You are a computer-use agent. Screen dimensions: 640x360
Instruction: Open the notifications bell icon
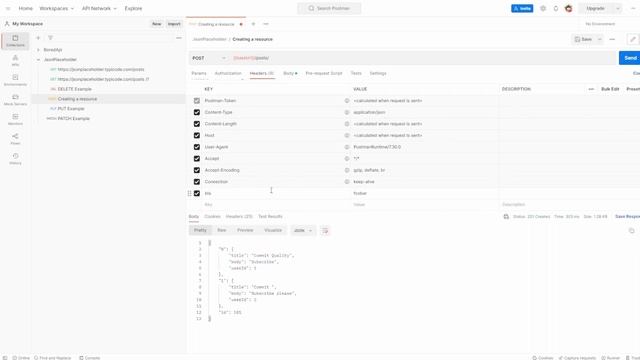pos(556,8)
